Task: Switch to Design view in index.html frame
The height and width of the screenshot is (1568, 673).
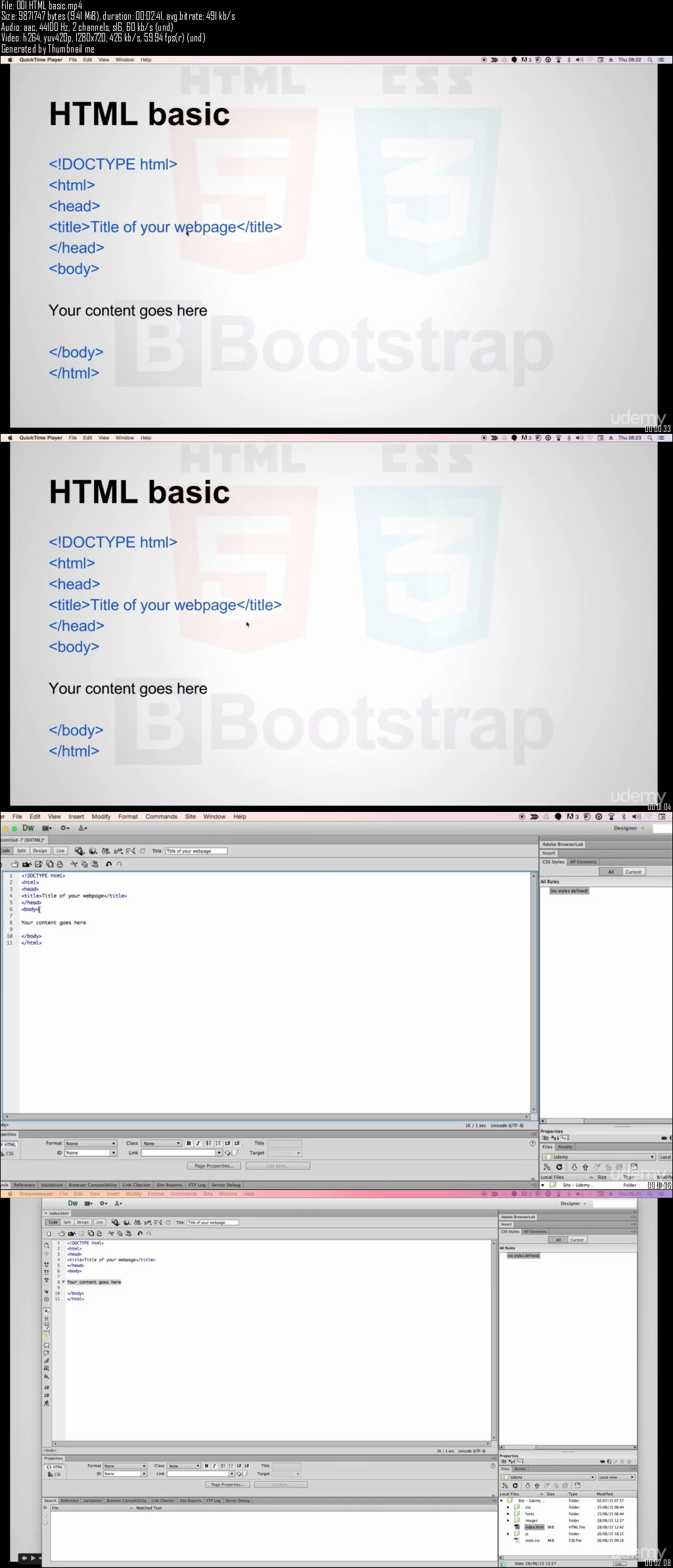Action: (82, 1222)
